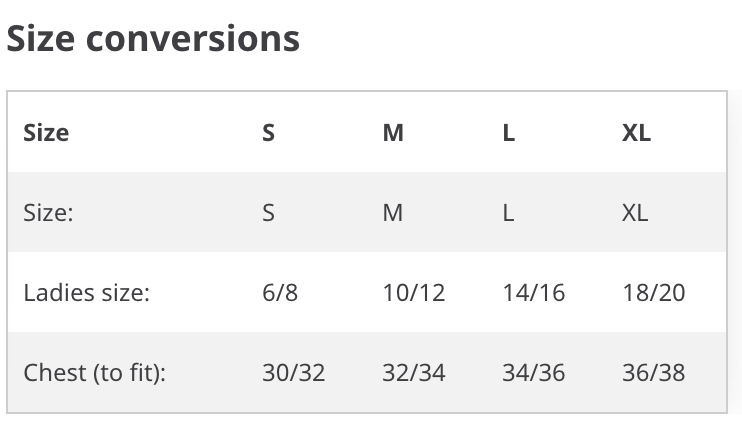Select the 10/12 ladies size cell
The image size is (742, 442).
pos(414,292)
